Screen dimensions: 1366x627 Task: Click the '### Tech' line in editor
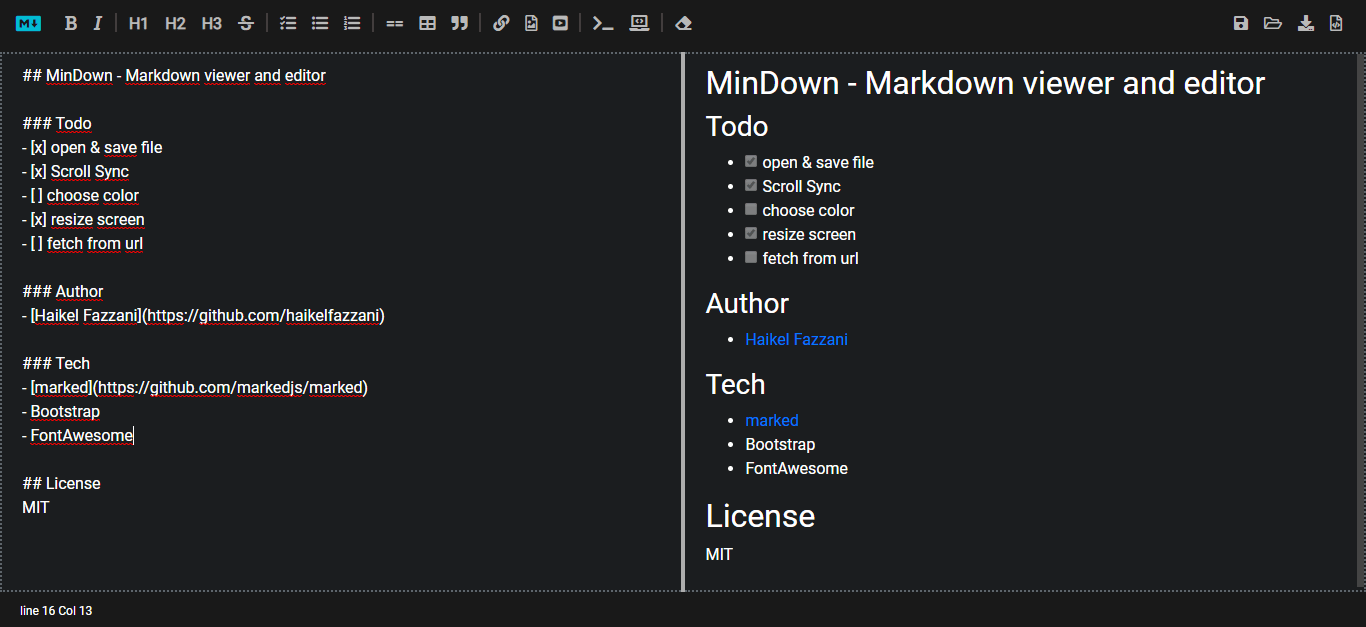point(56,363)
